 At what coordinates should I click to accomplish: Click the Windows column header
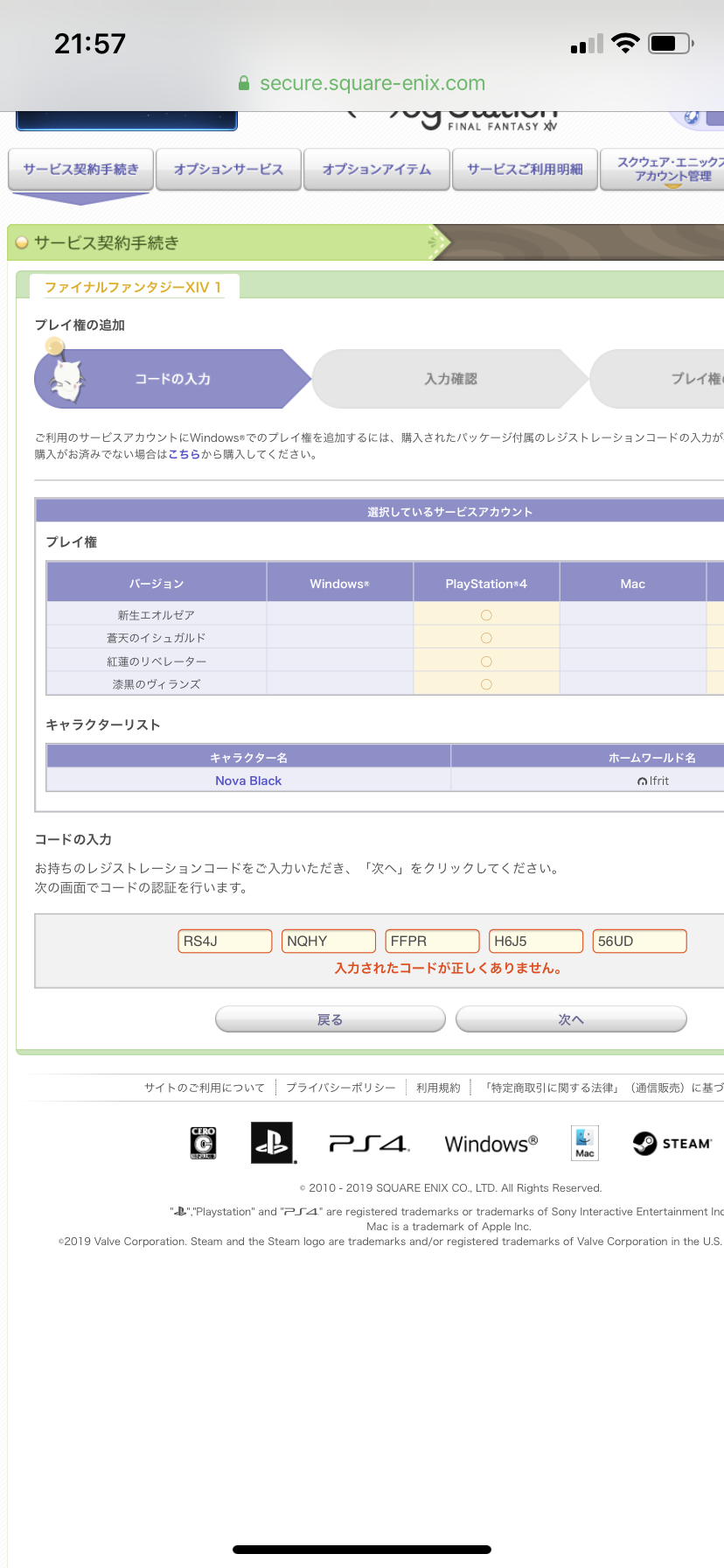[340, 583]
